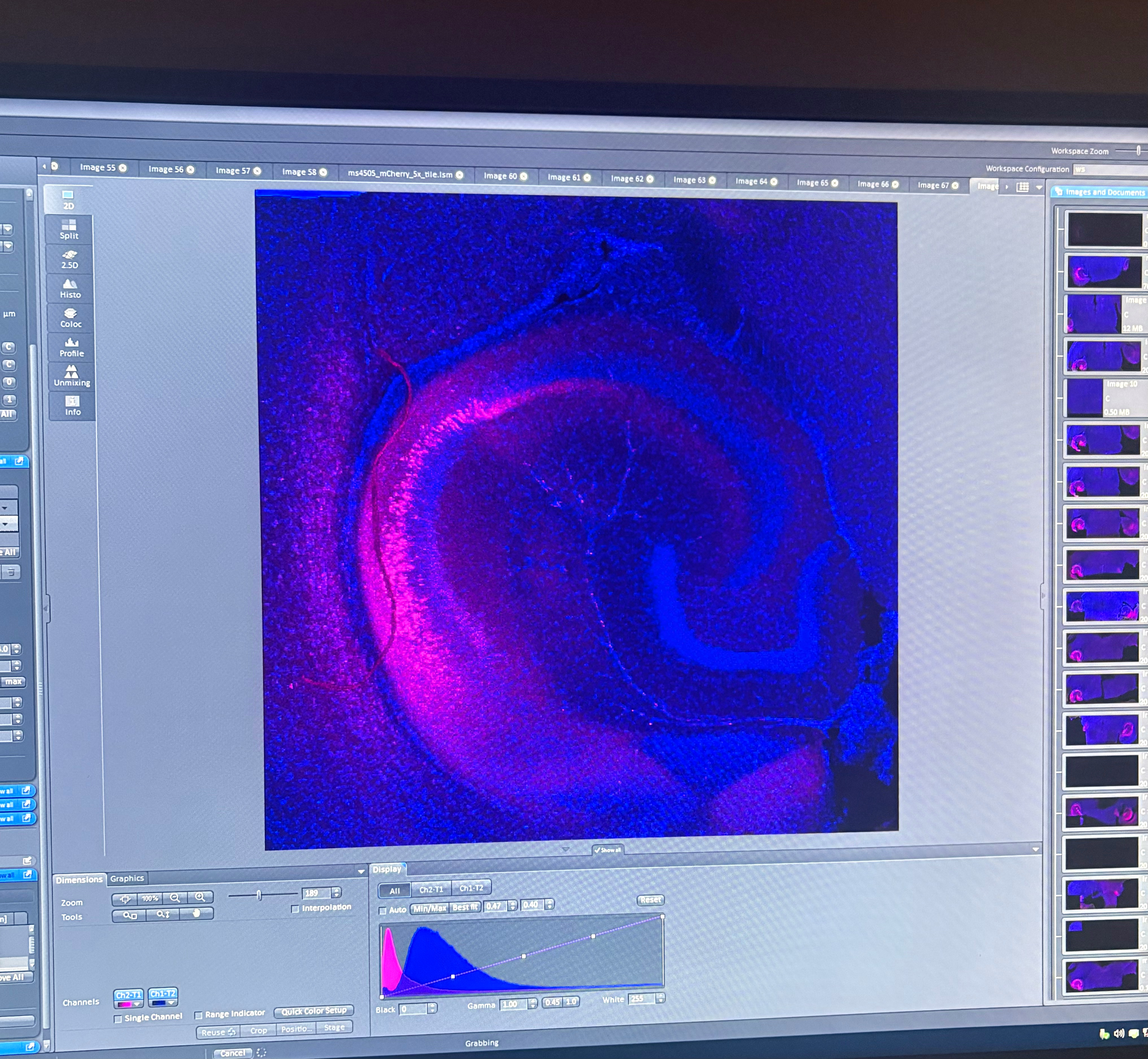Image resolution: width=1148 pixels, height=1059 pixels.
Task: Expand the image tabs overflow dropdown arrow
Action: (x=1039, y=187)
